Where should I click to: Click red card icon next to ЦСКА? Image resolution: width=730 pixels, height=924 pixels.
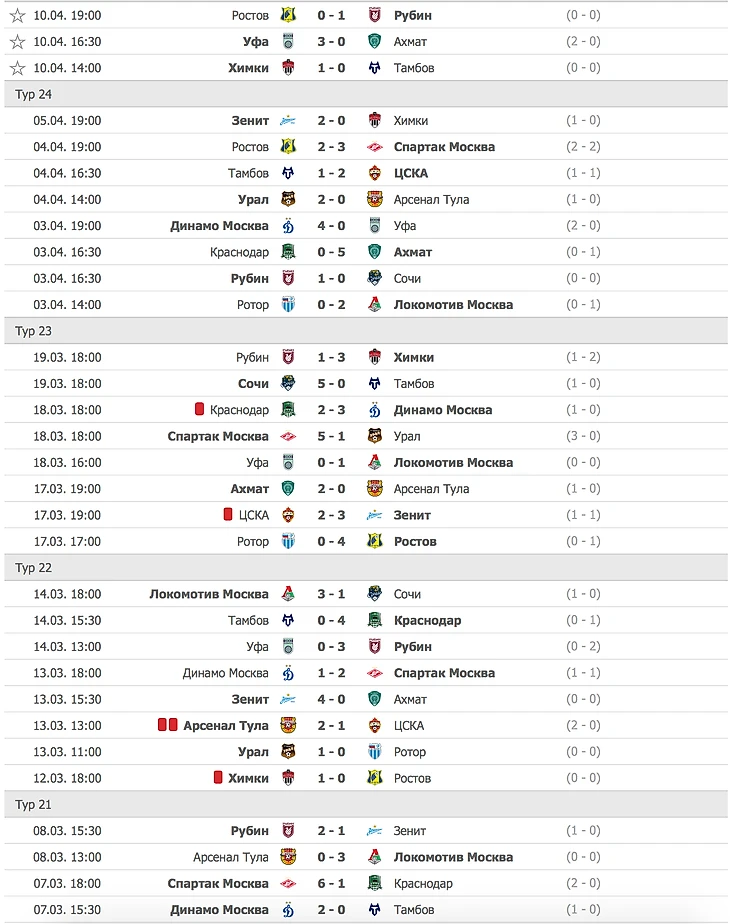[228, 515]
